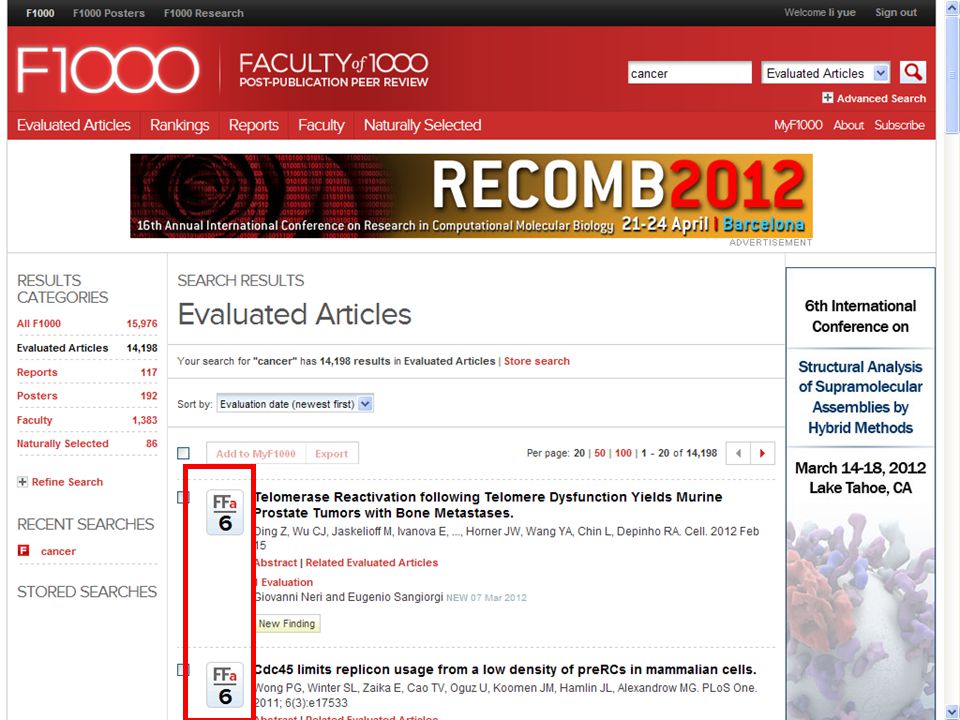Open MyF1000 in the navigation bar
Screen dimensions: 960x720
point(798,125)
